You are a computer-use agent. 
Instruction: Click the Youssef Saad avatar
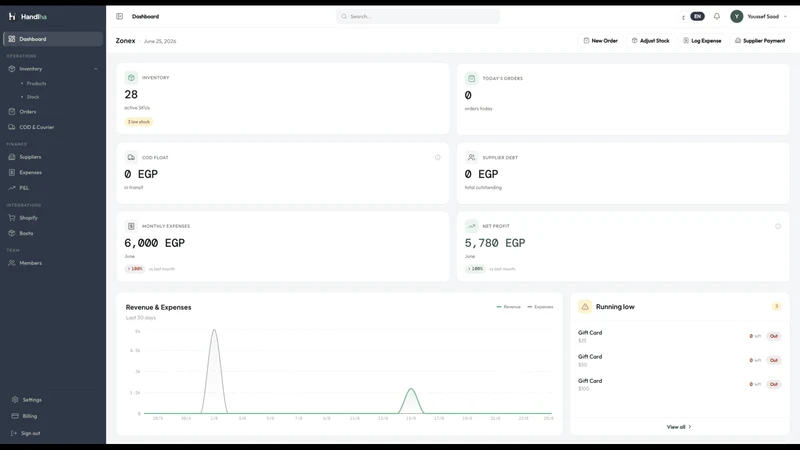736,16
